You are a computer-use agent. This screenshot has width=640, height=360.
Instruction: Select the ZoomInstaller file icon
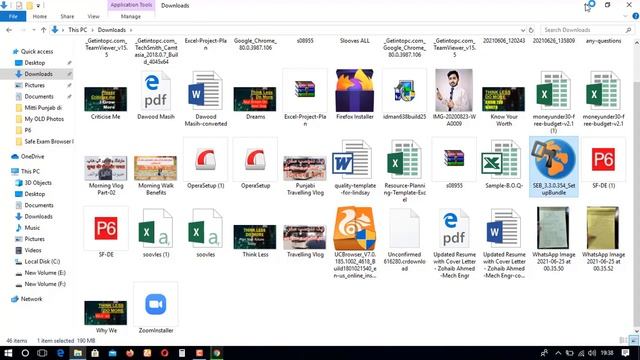point(156,304)
